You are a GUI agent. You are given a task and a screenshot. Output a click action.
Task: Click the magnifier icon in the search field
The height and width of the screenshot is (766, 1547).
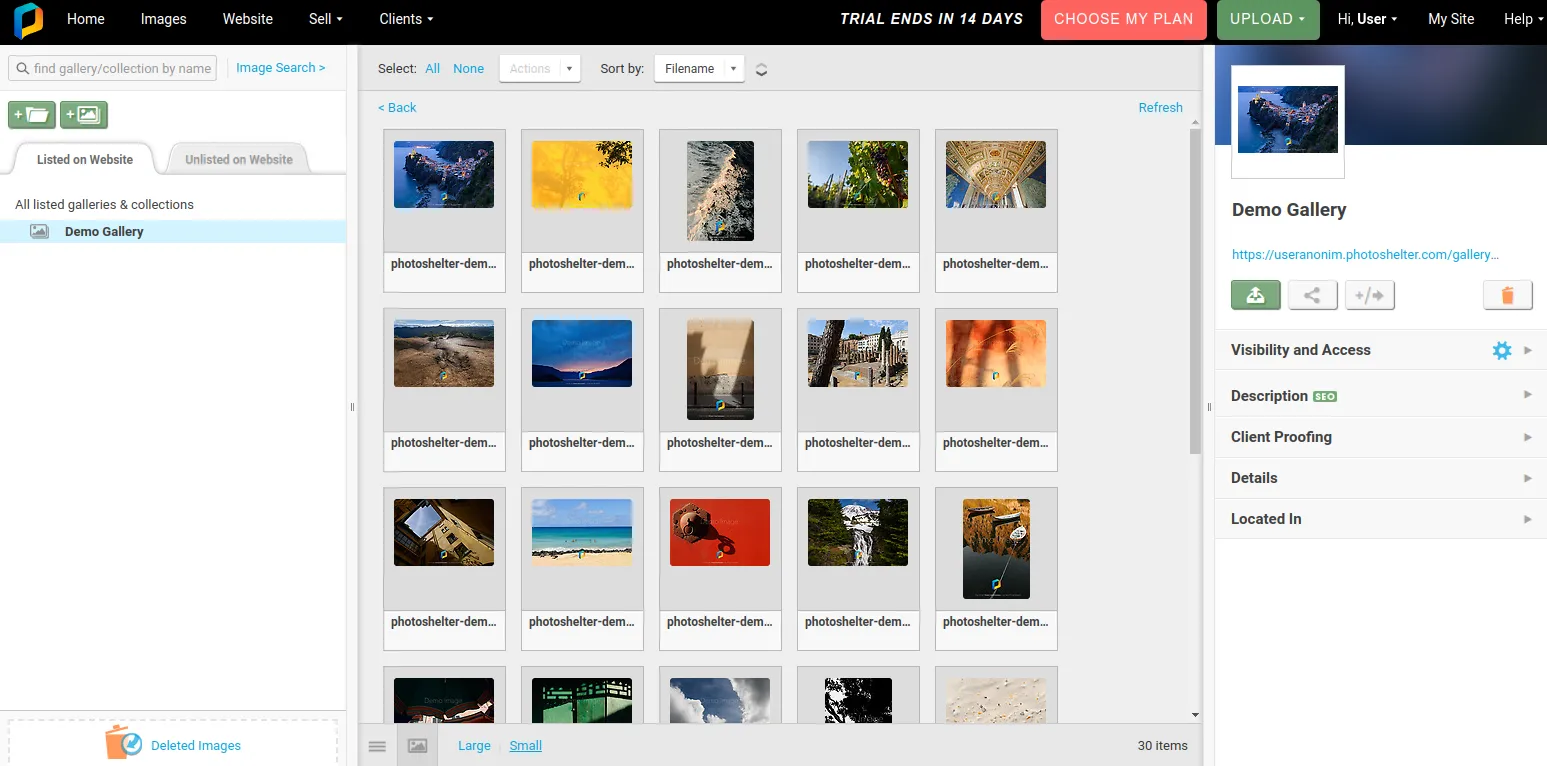click(22, 68)
